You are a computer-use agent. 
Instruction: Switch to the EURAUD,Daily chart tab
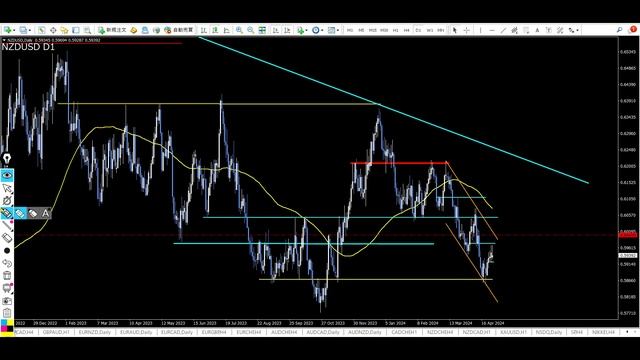click(136, 332)
